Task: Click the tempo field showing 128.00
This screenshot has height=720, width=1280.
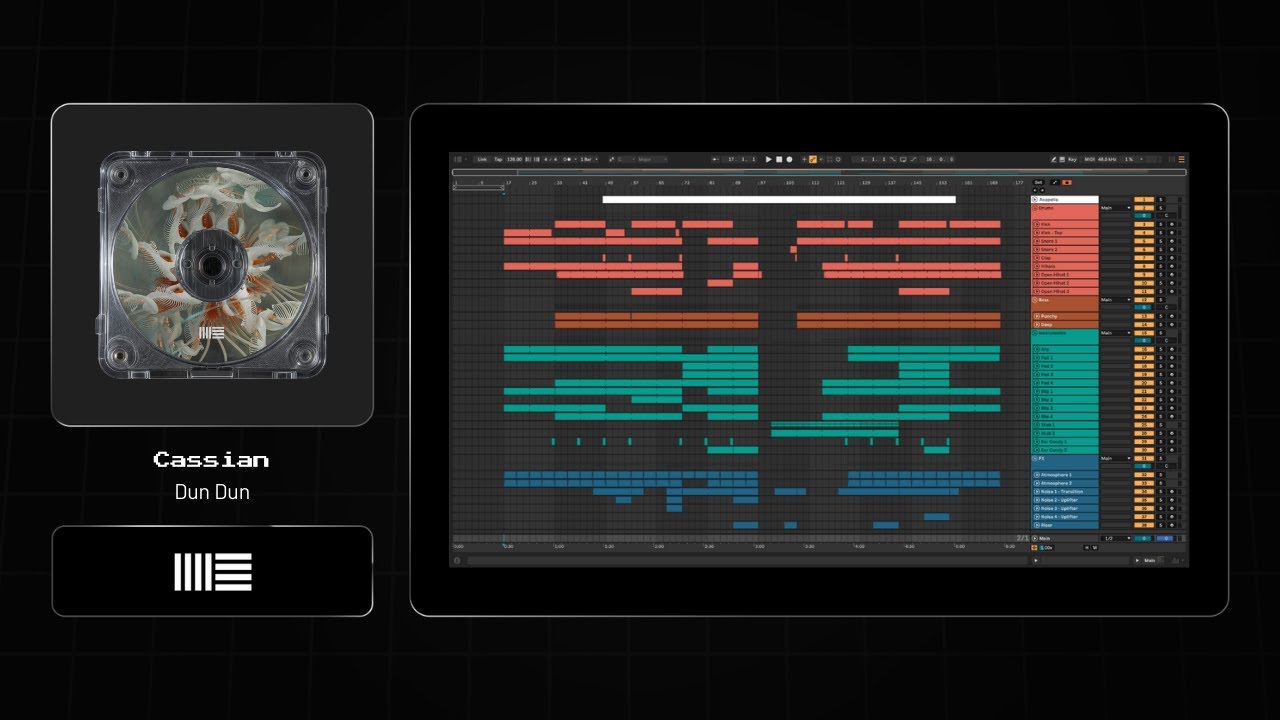Action: [x=514, y=159]
